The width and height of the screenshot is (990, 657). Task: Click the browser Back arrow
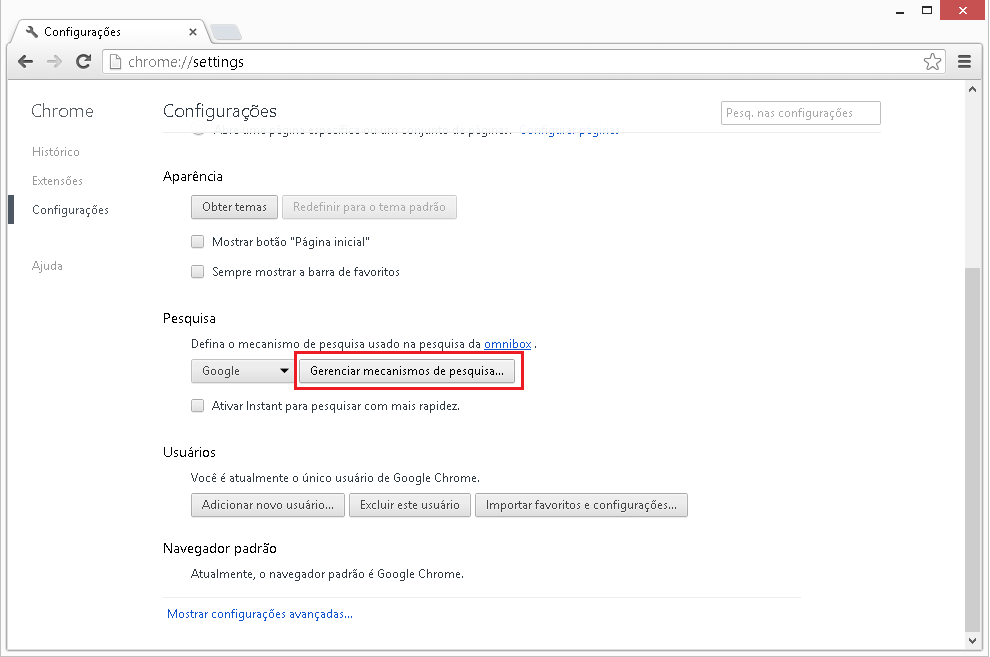click(26, 61)
